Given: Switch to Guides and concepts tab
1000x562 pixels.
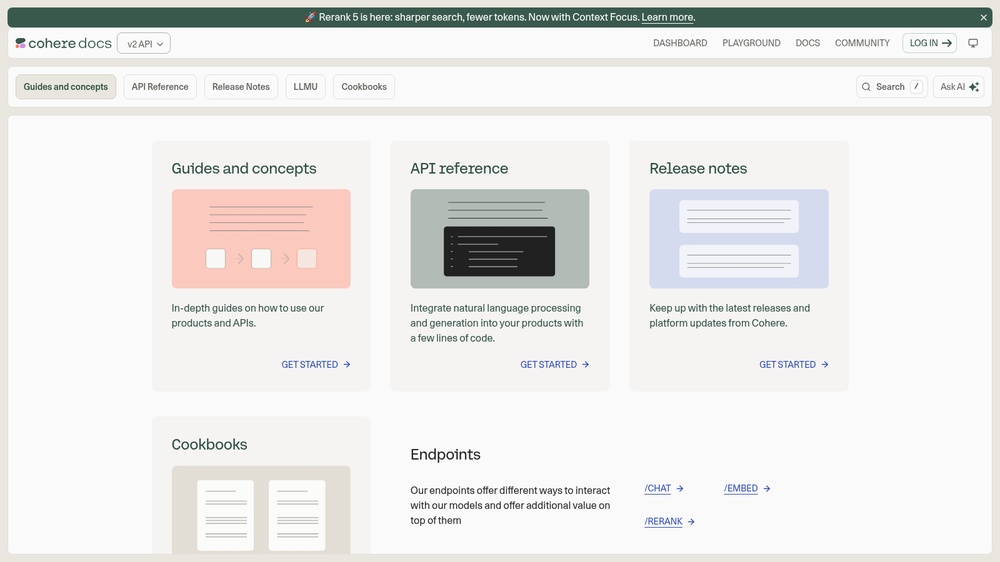Looking at the screenshot, I should [66, 87].
